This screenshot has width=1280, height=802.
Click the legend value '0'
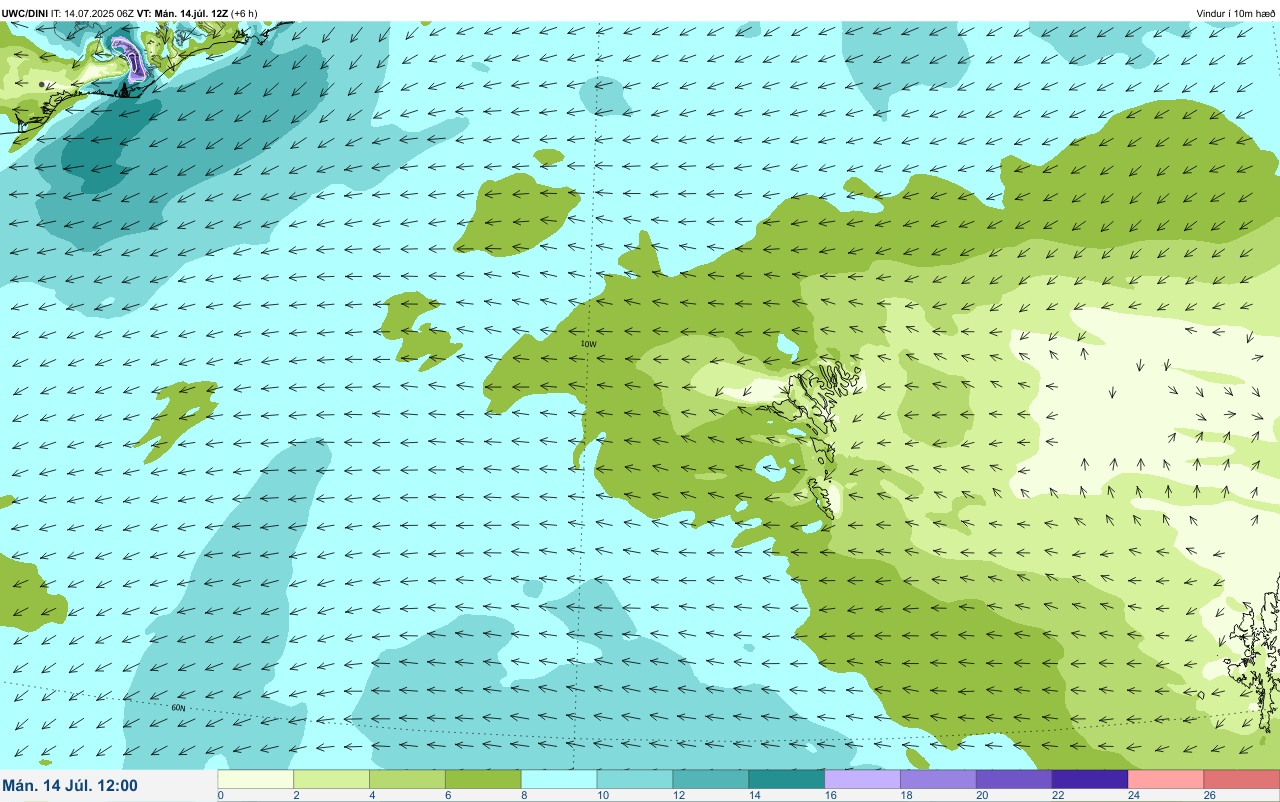coord(220,795)
